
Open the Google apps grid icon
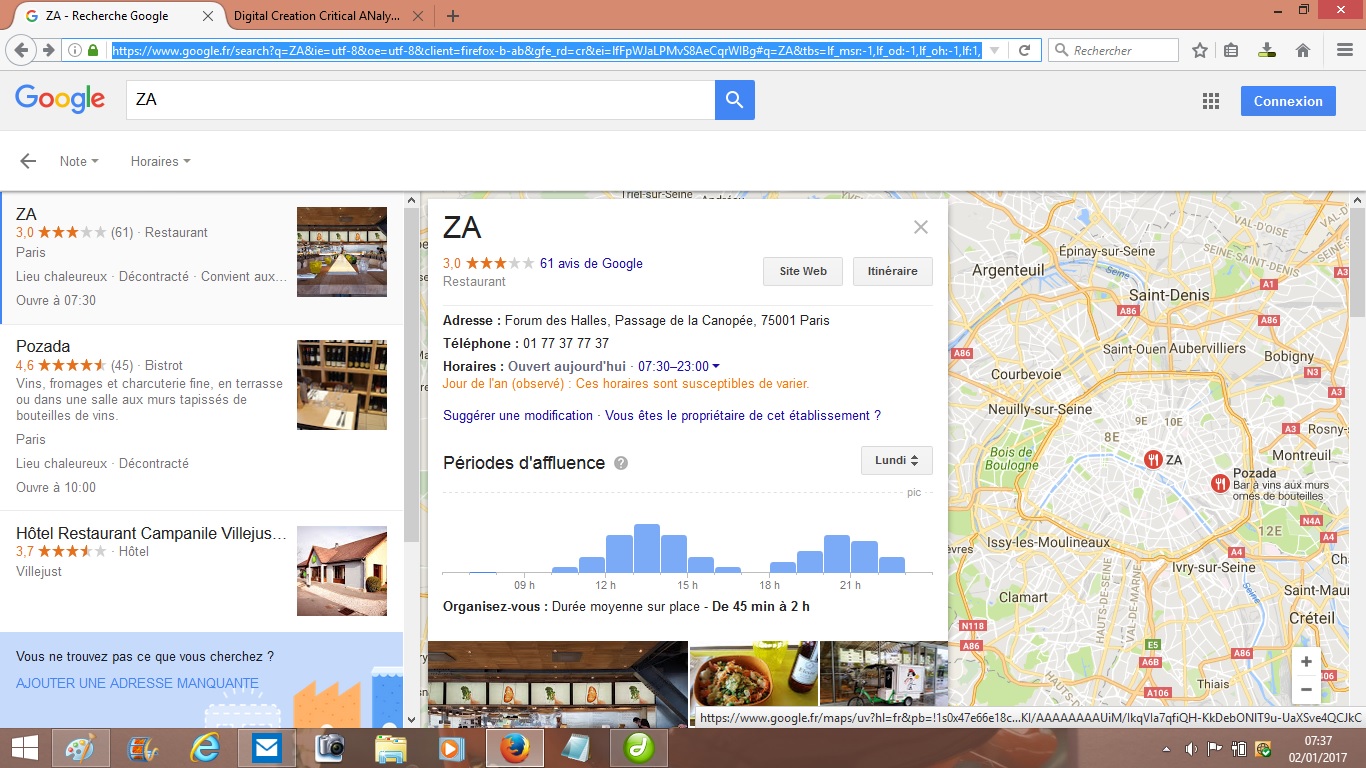coord(1211,101)
